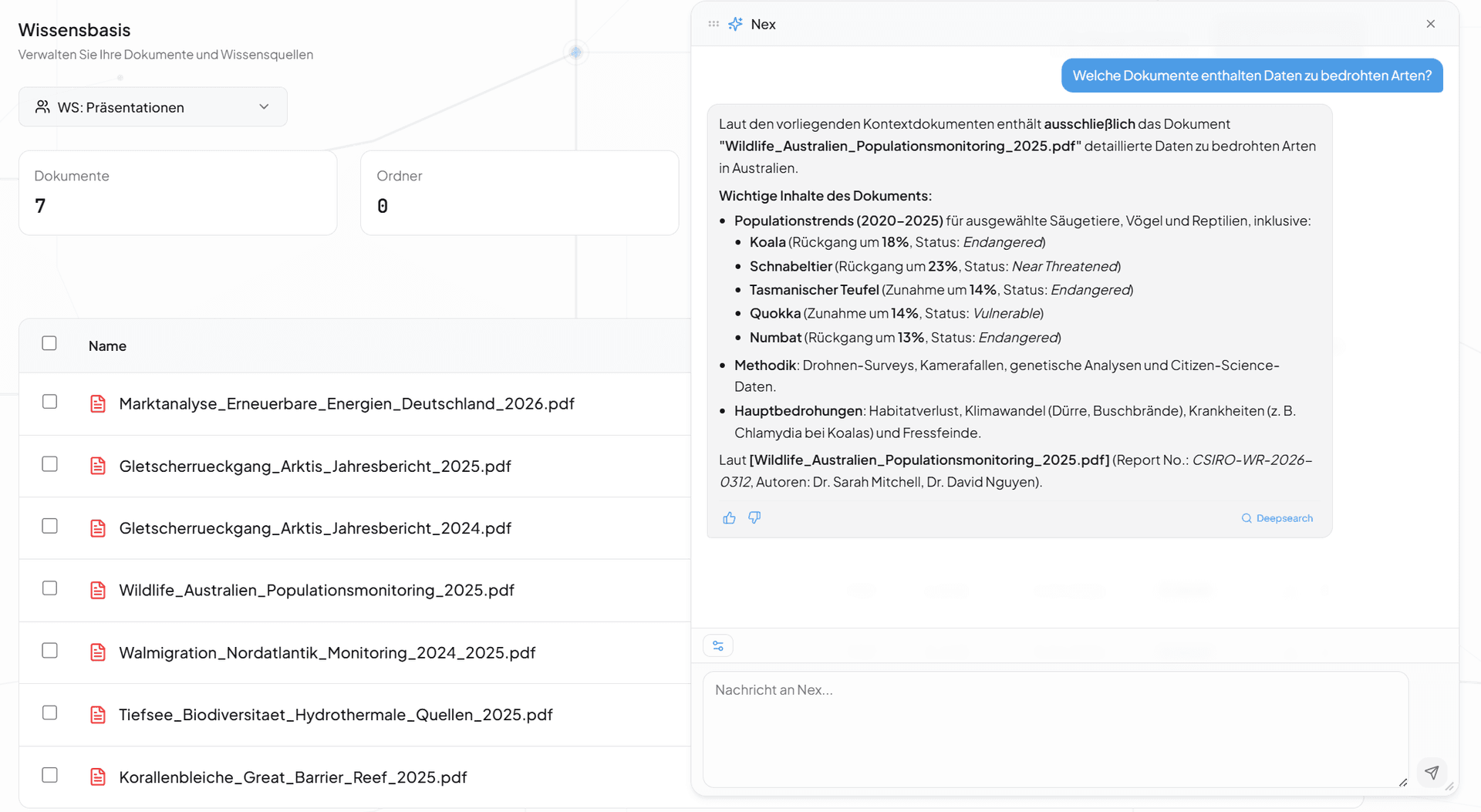Viewport: 1481px width, 812px height.
Task: Click the Dokumente count card
Action: (x=177, y=192)
